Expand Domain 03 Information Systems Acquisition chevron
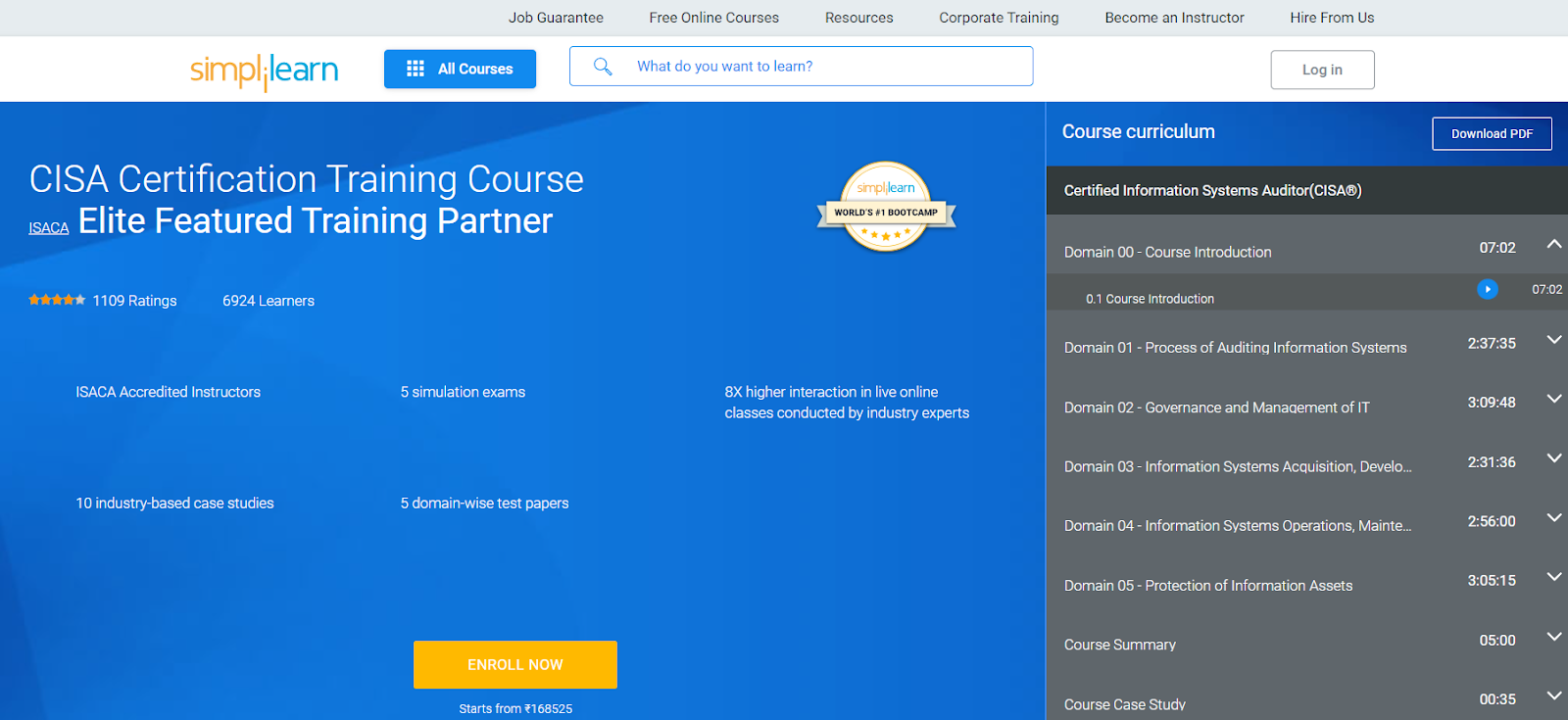The height and width of the screenshot is (720, 1568). tap(1554, 458)
